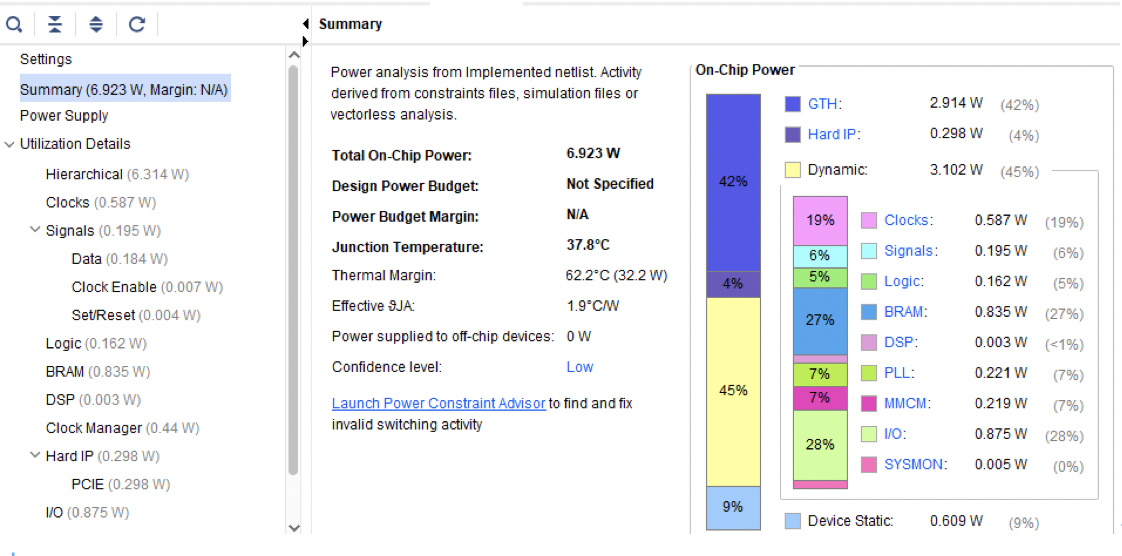Image resolution: width=1122 pixels, height=556 pixels.
Task: Click the 45% Dynamic bar segment
Action: (733, 391)
